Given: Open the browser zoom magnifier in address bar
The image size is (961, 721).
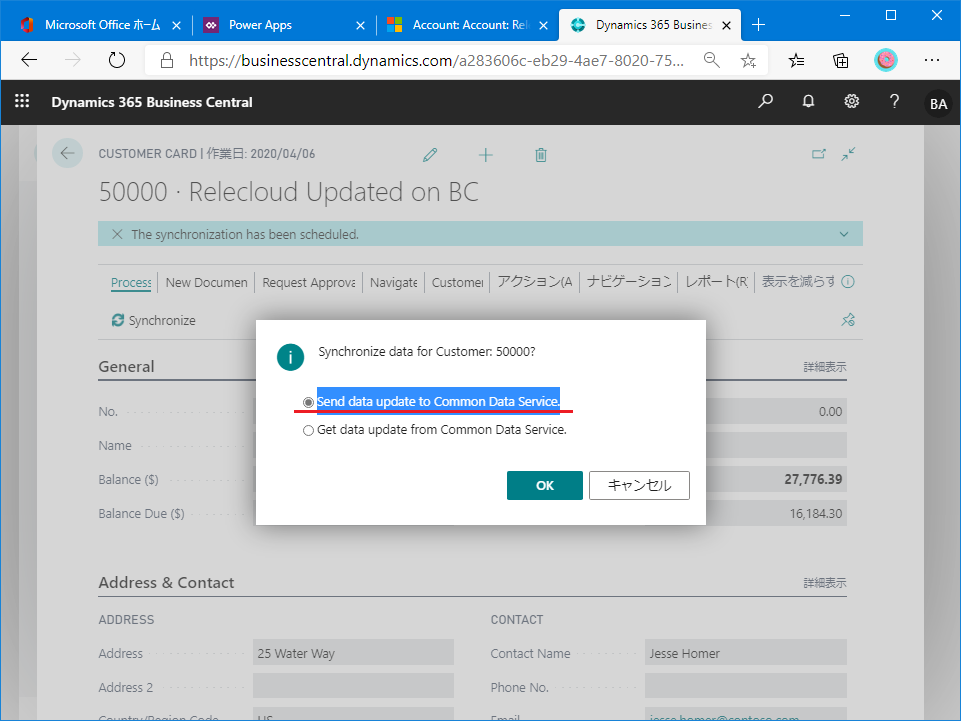Looking at the screenshot, I should pyautogui.click(x=712, y=59).
